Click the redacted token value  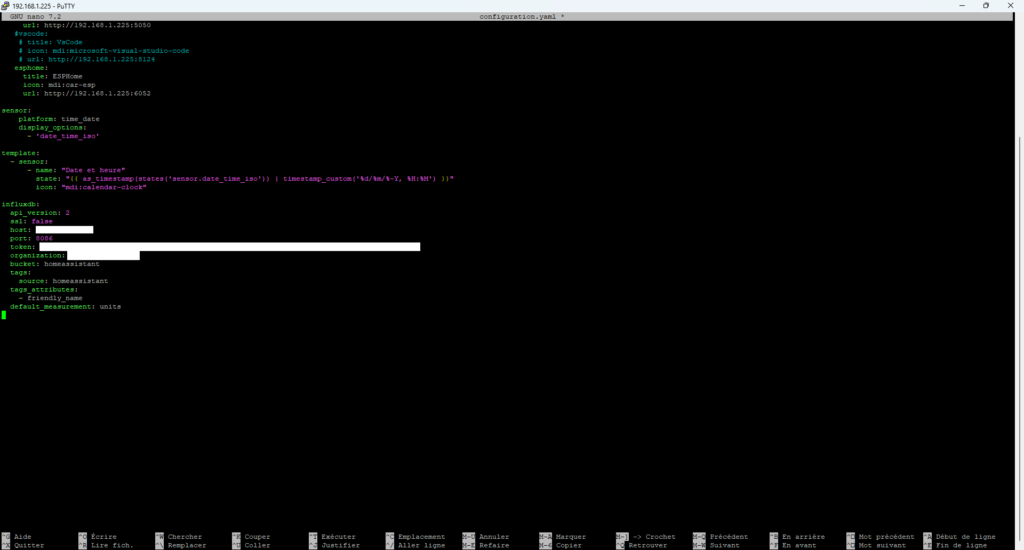(229, 247)
